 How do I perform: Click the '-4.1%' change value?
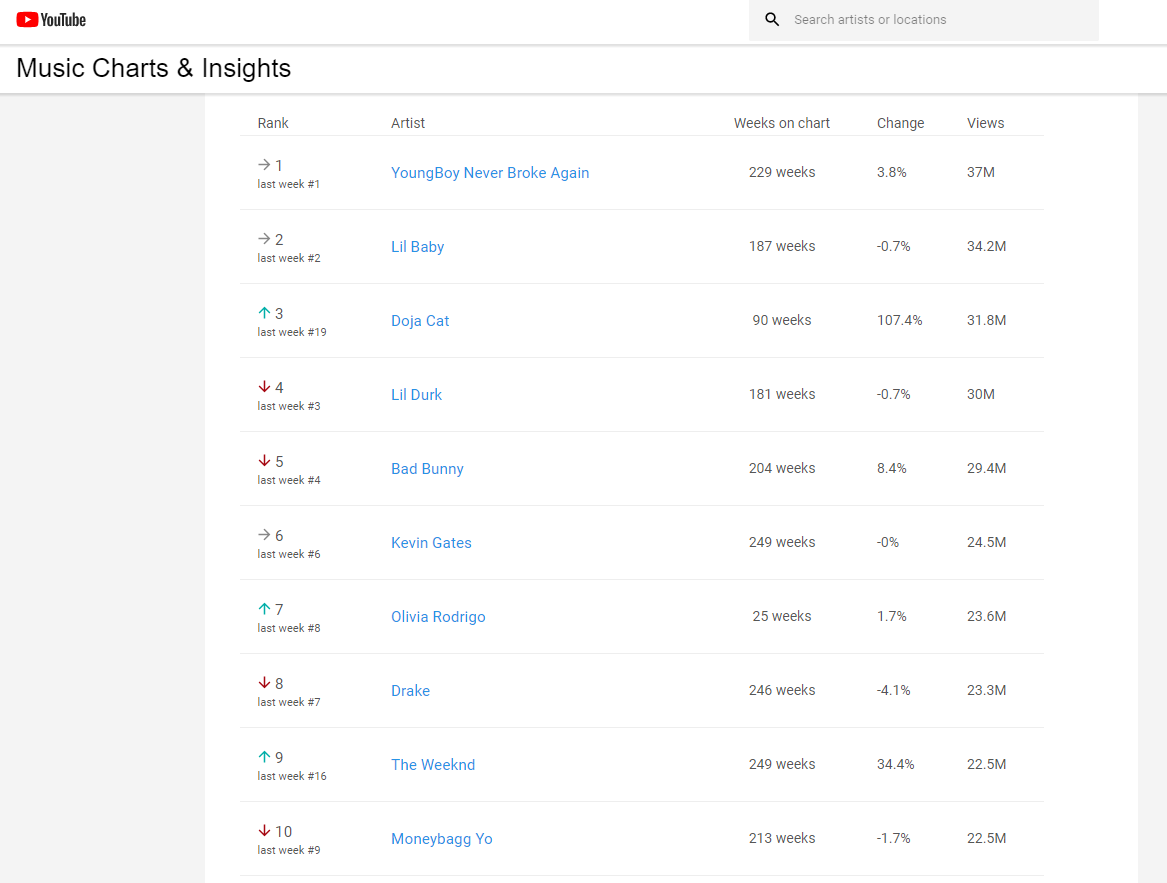pos(893,690)
